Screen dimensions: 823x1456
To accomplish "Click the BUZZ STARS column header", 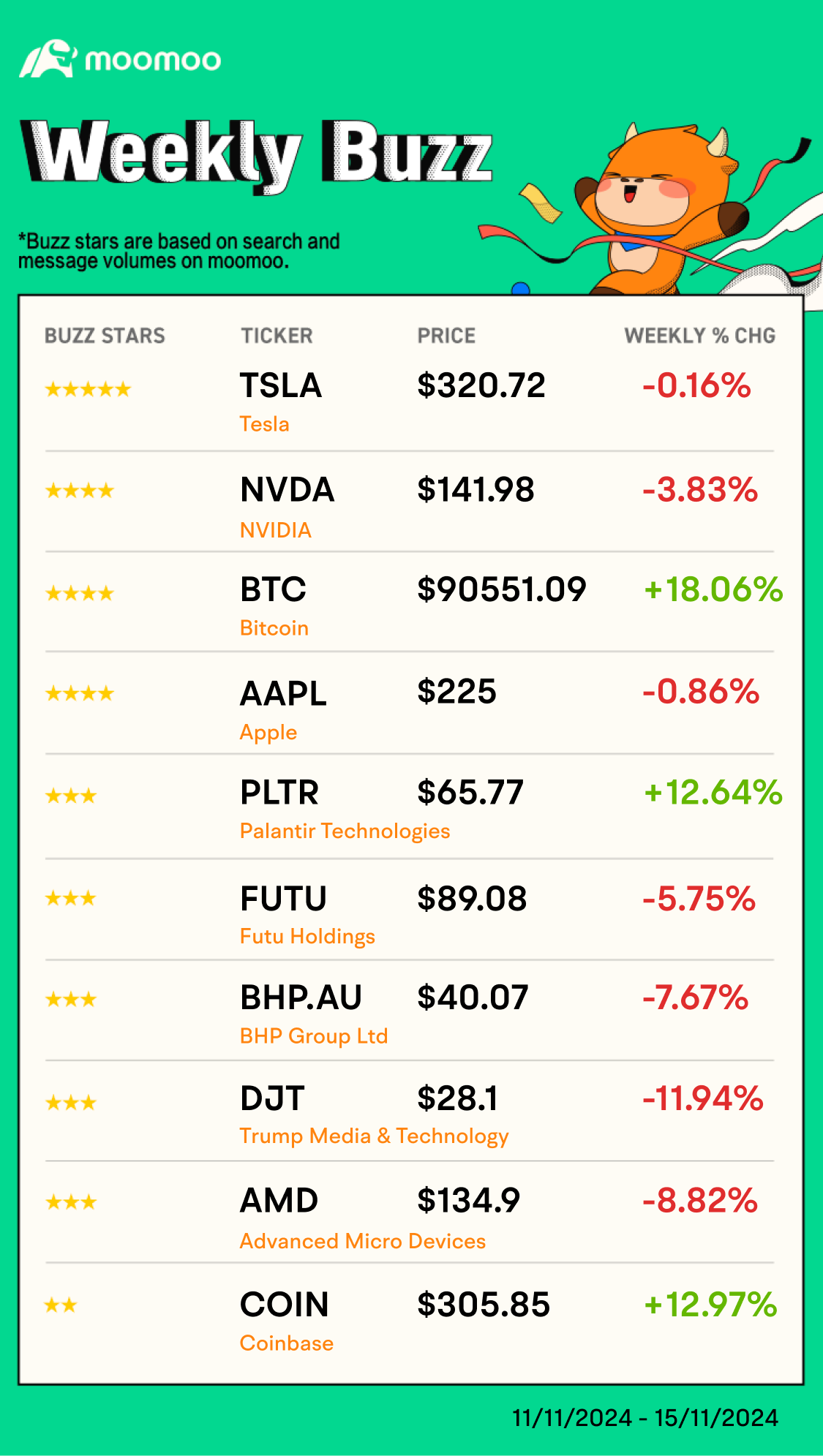I will (x=105, y=336).
